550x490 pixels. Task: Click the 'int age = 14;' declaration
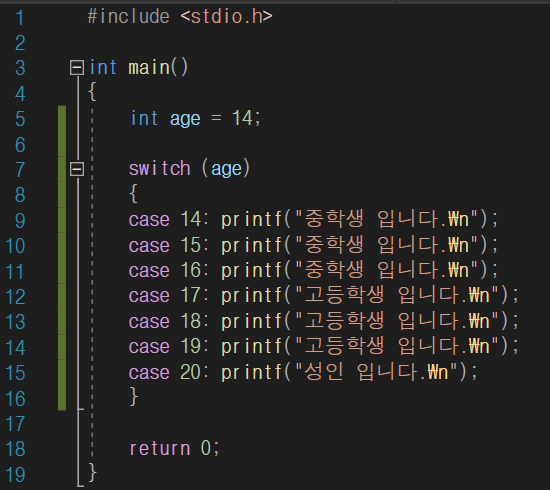click(196, 119)
